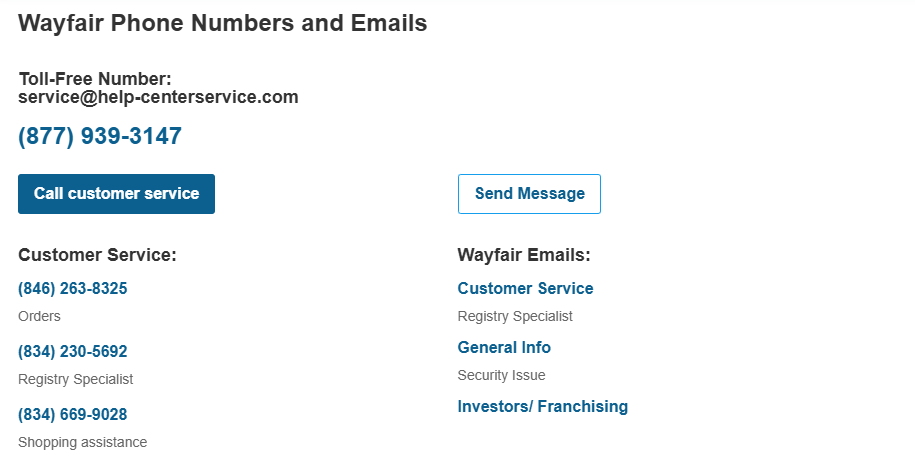Click the word Emails in the page heading
Image resolution: width=915 pixels, height=473 pixels.
[389, 23]
